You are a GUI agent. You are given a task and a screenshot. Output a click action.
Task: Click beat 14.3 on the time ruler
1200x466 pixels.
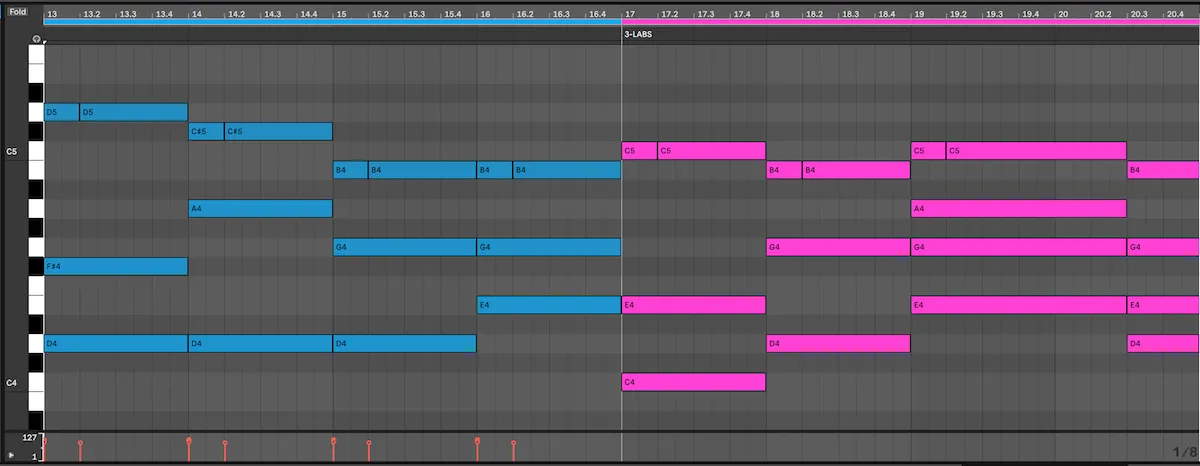[x=272, y=15]
